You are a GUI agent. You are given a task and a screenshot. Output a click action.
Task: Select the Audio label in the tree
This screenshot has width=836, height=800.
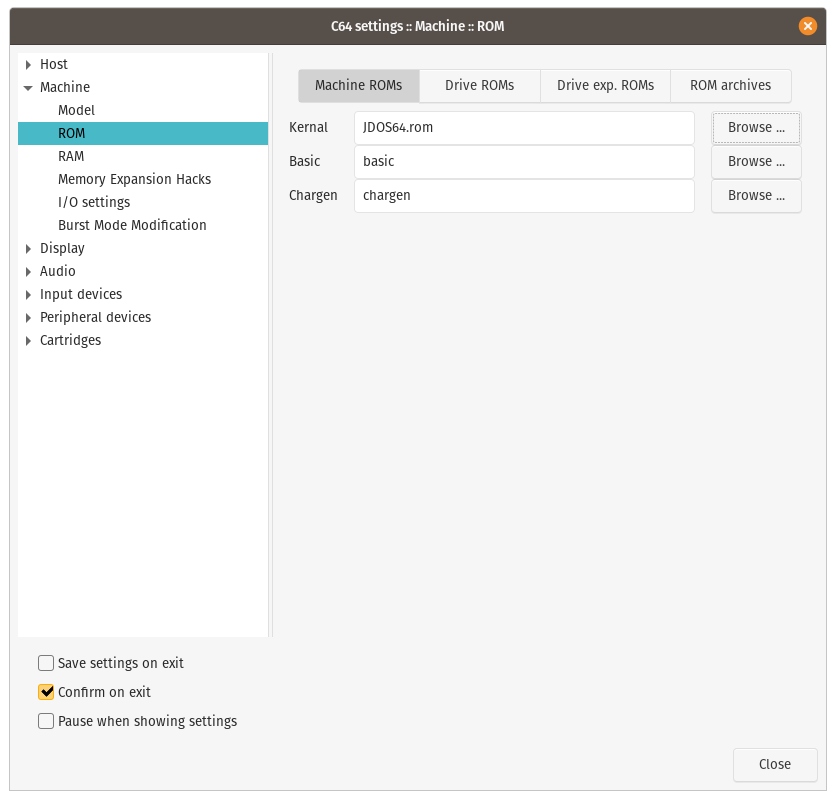58,271
